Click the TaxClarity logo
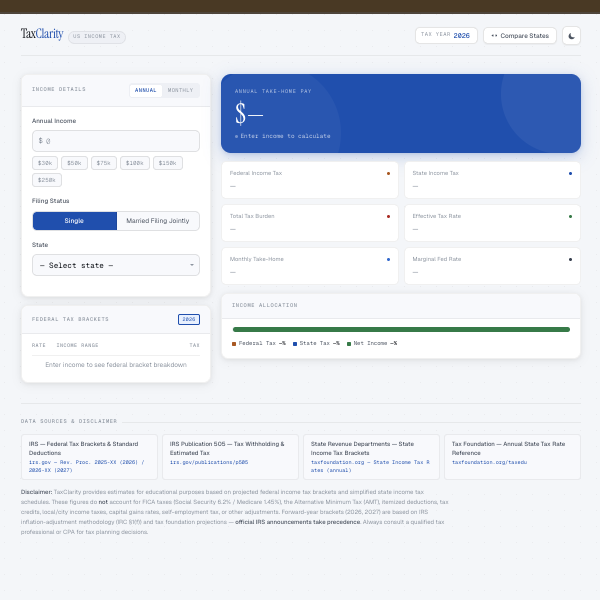The image size is (600, 600). coord(42,34)
